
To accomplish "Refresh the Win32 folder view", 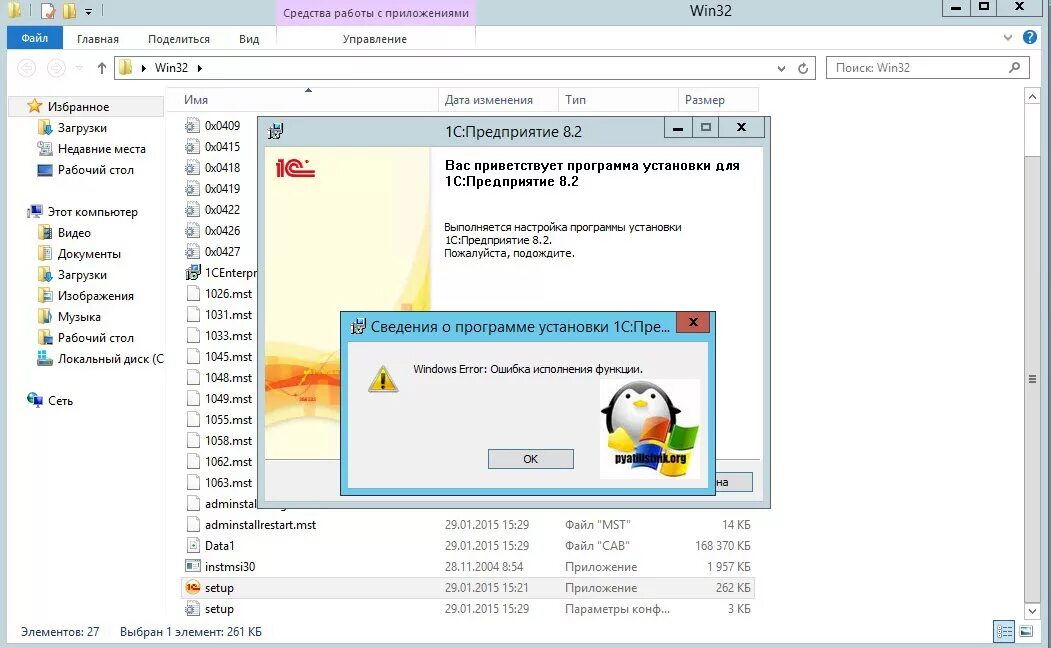I will (802, 68).
